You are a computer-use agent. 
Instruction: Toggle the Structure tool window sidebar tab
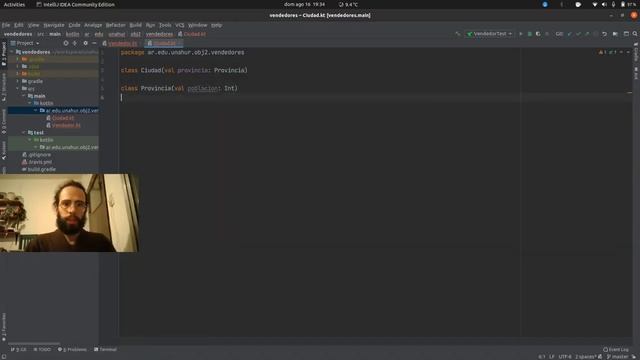(x=4, y=87)
